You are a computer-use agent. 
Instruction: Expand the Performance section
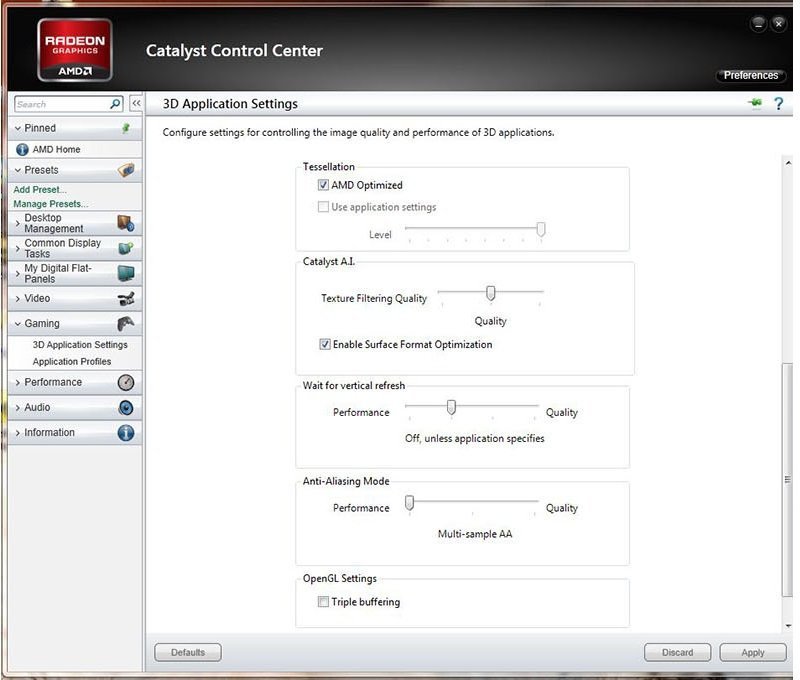click(x=18, y=383)
